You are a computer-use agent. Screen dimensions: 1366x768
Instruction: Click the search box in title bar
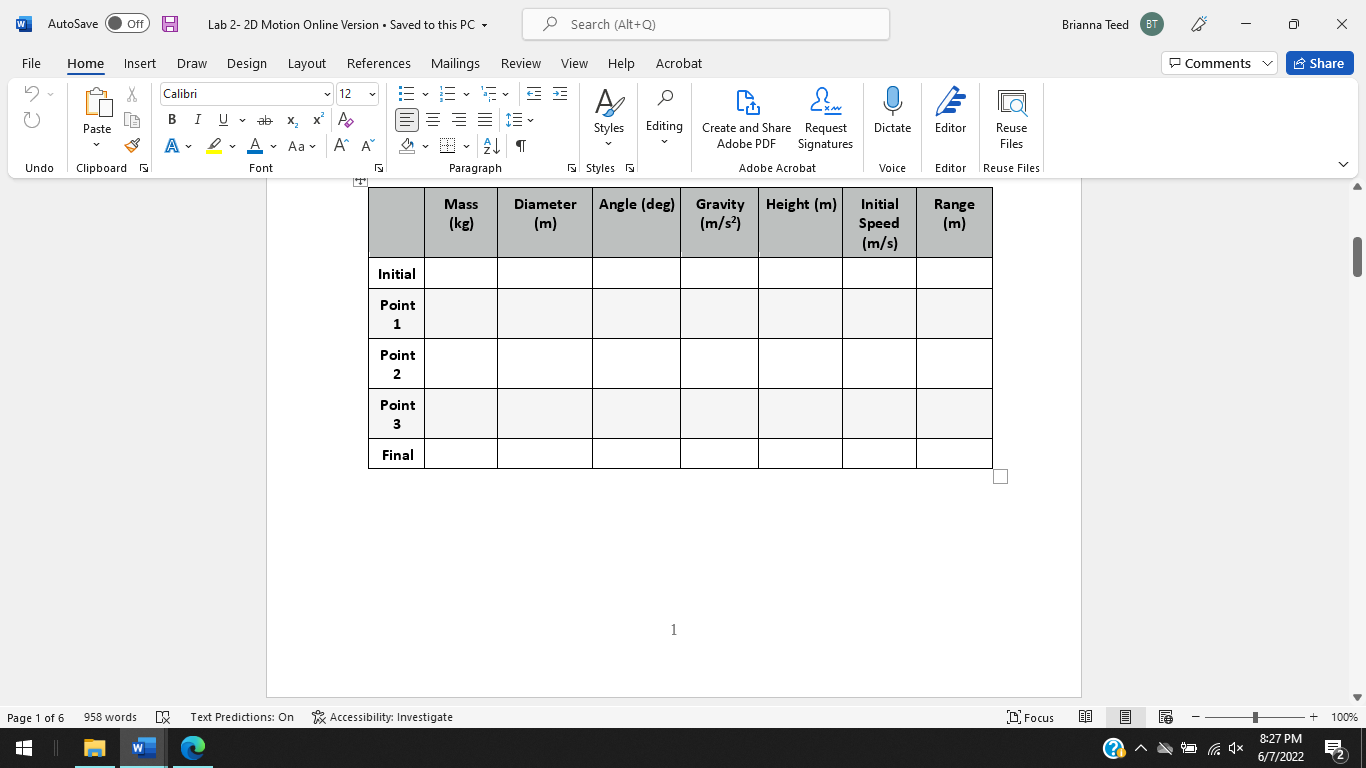click(x=706, y=24)
